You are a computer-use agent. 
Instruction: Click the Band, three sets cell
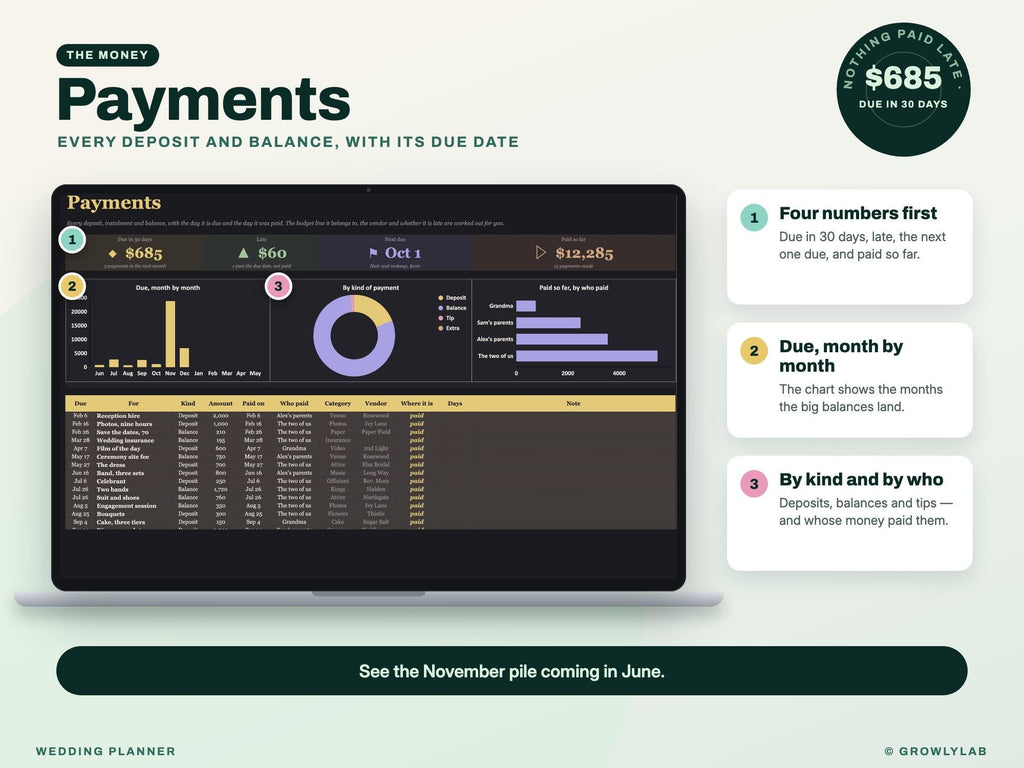coord(120,473)
